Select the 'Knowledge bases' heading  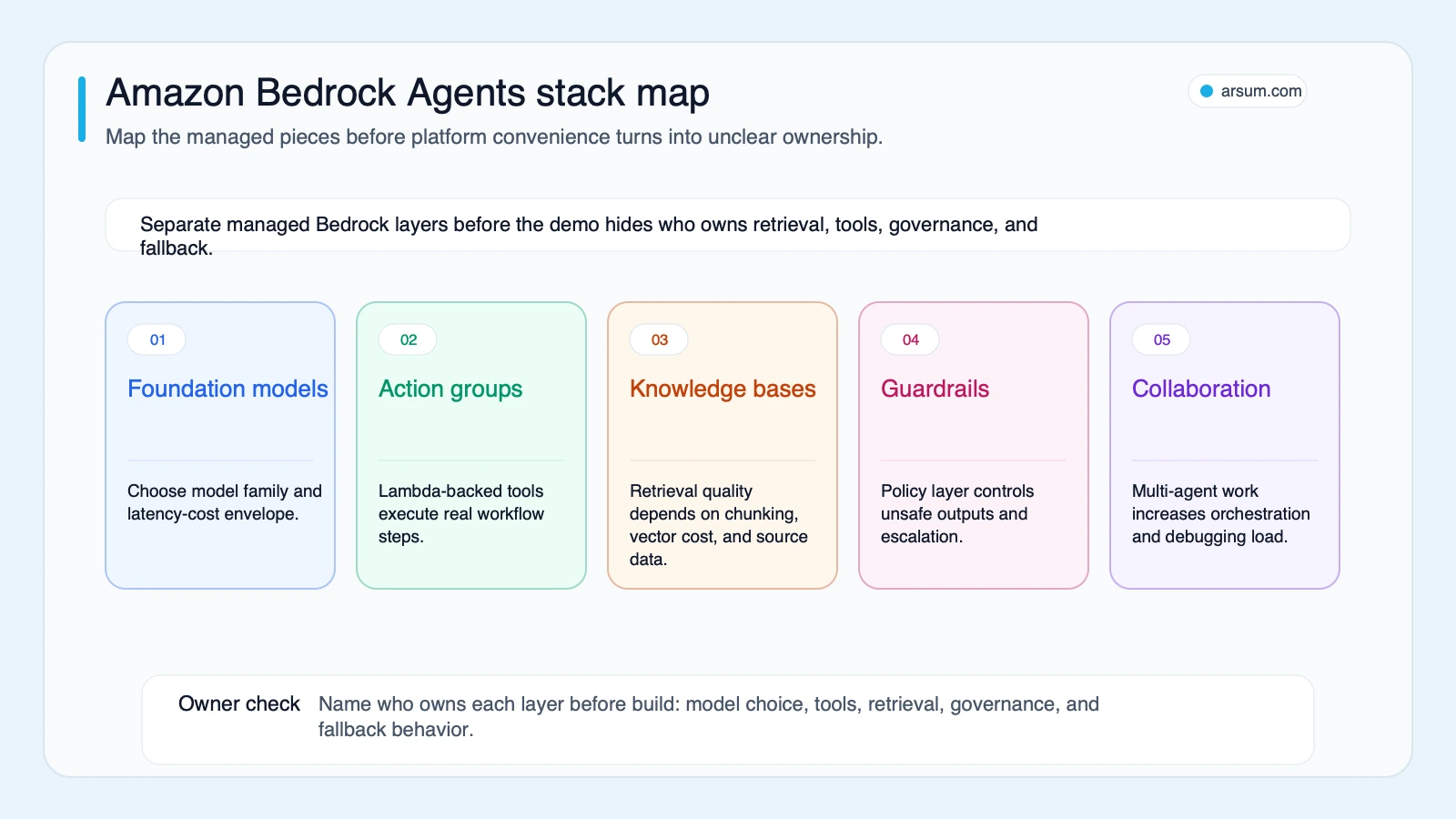(723, 389)
